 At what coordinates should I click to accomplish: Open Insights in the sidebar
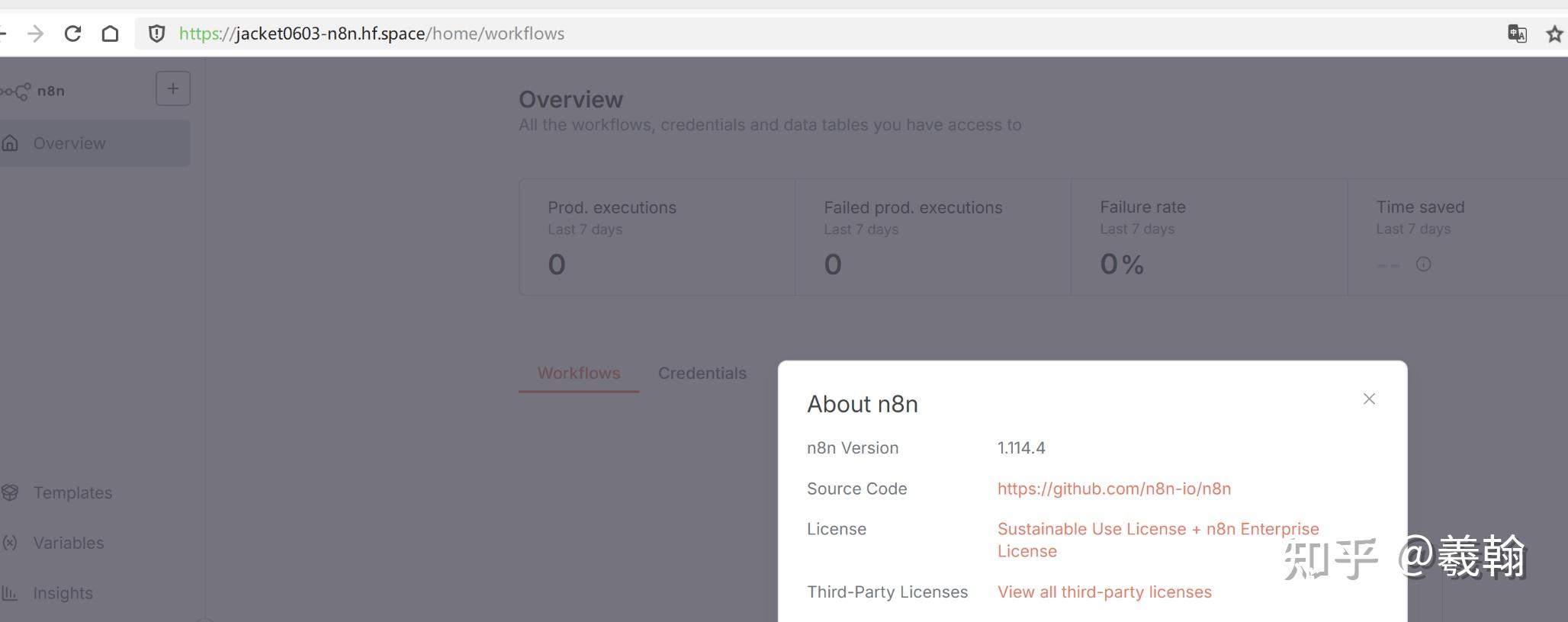pyautogui.click(x=63, y=593)
